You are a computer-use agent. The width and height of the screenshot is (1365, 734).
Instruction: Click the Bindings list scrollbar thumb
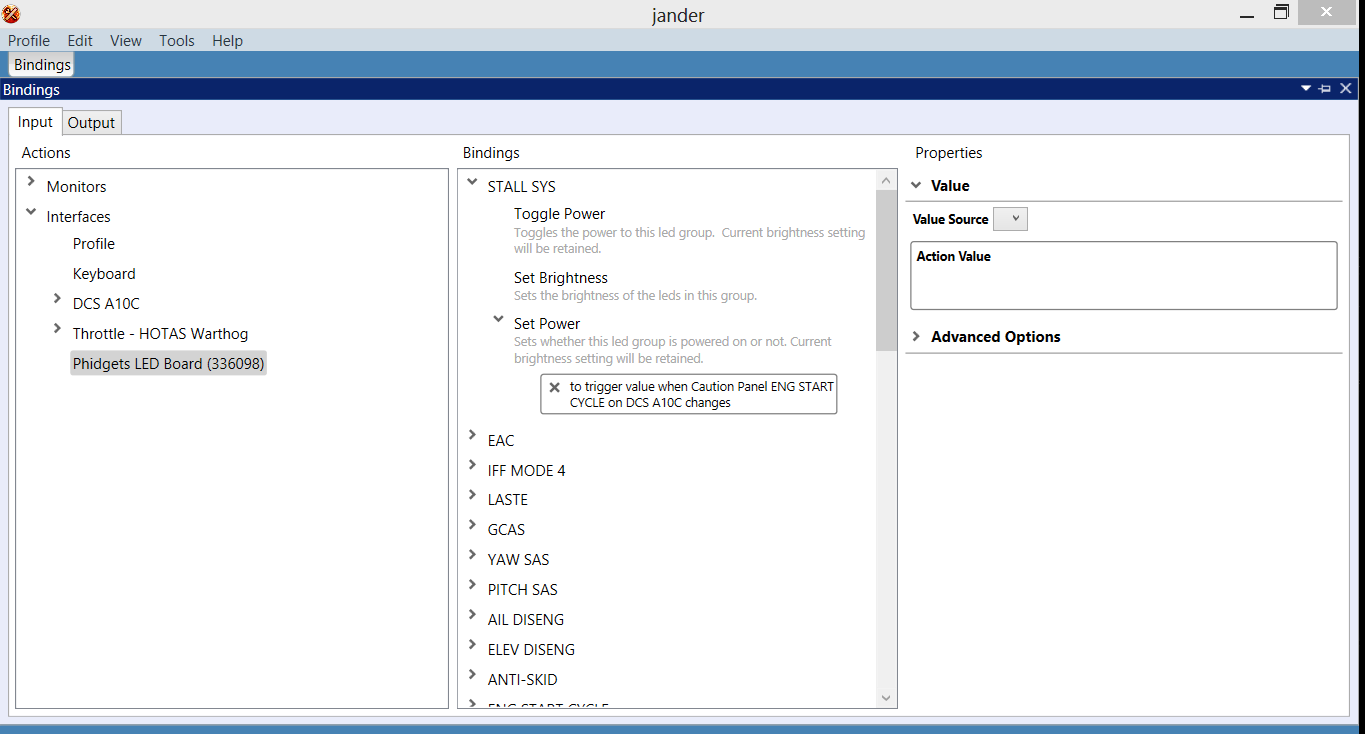886,270
